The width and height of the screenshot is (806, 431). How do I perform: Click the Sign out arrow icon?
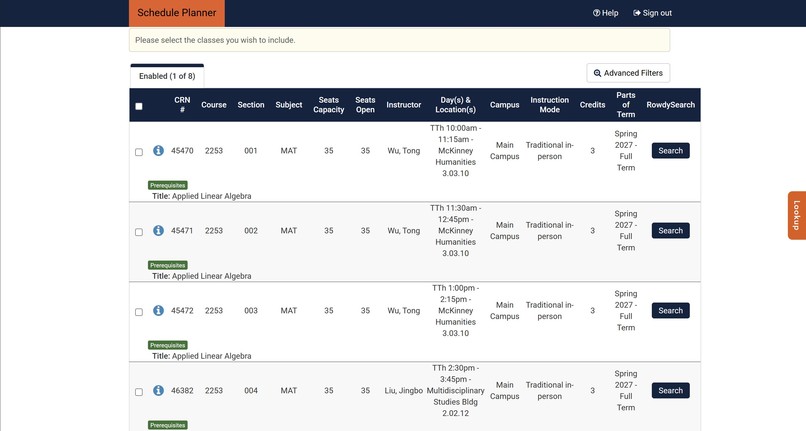(x=637, y=13)
